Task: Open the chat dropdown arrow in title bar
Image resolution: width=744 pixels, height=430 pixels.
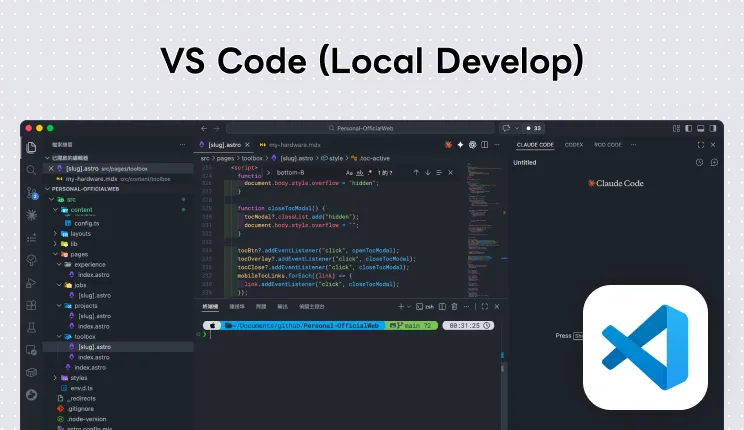Action: click(x=517, y=128)
